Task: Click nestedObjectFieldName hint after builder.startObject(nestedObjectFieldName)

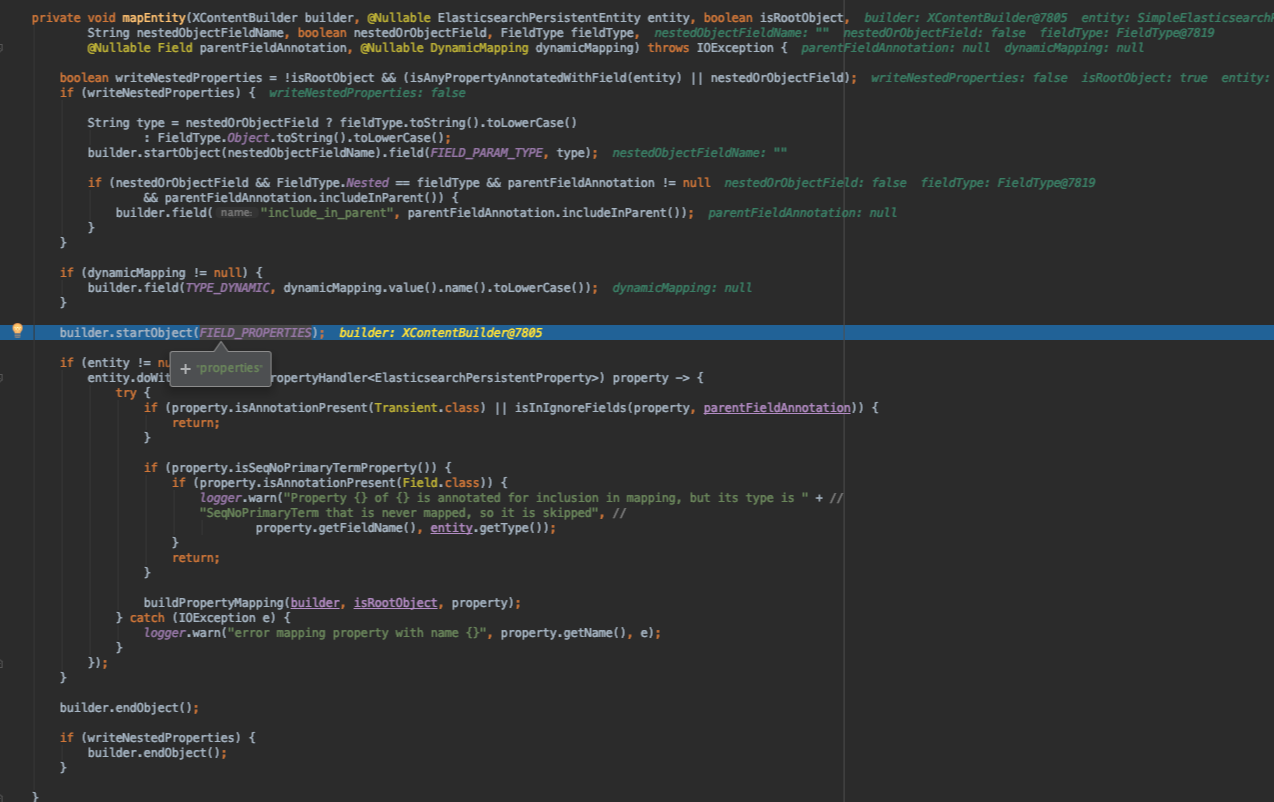Action: [700, 153]
